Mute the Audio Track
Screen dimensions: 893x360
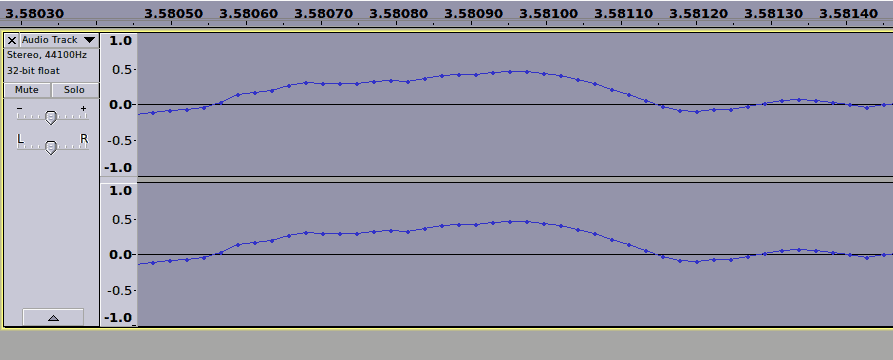click(27, 90)
